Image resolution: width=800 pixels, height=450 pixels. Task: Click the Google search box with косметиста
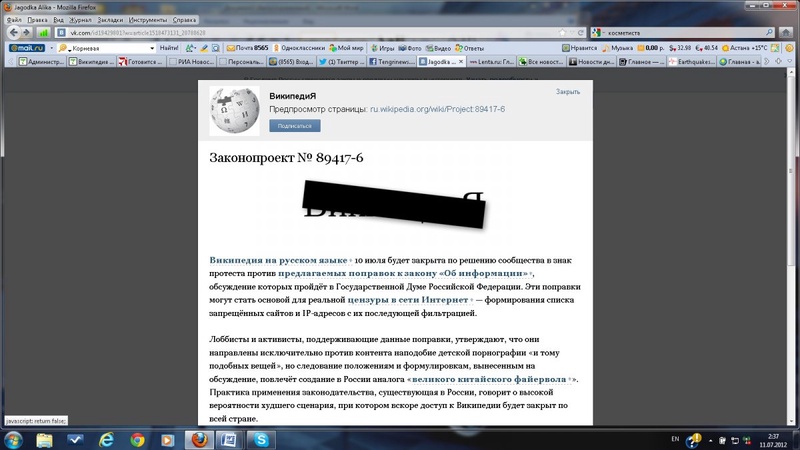pyautogui.click(x=685, y=33)
